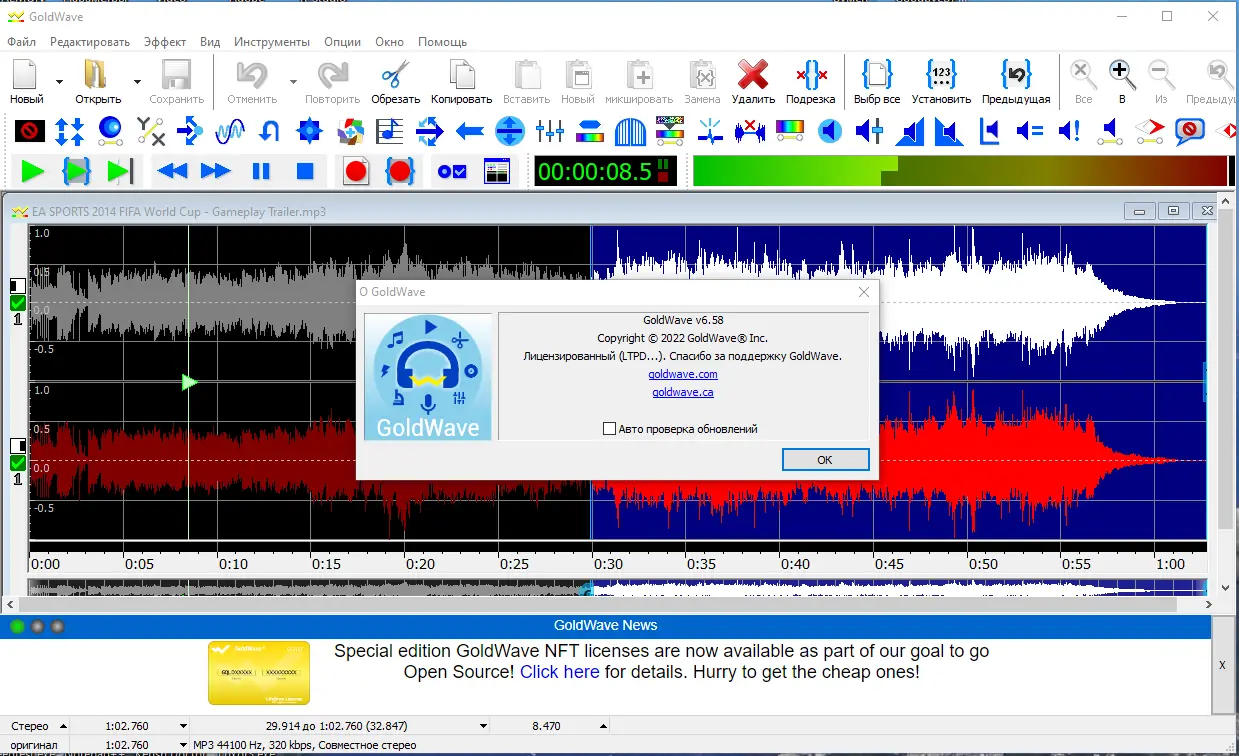
Task: Open the Эффект menu
Action: (x=164, y=42)
